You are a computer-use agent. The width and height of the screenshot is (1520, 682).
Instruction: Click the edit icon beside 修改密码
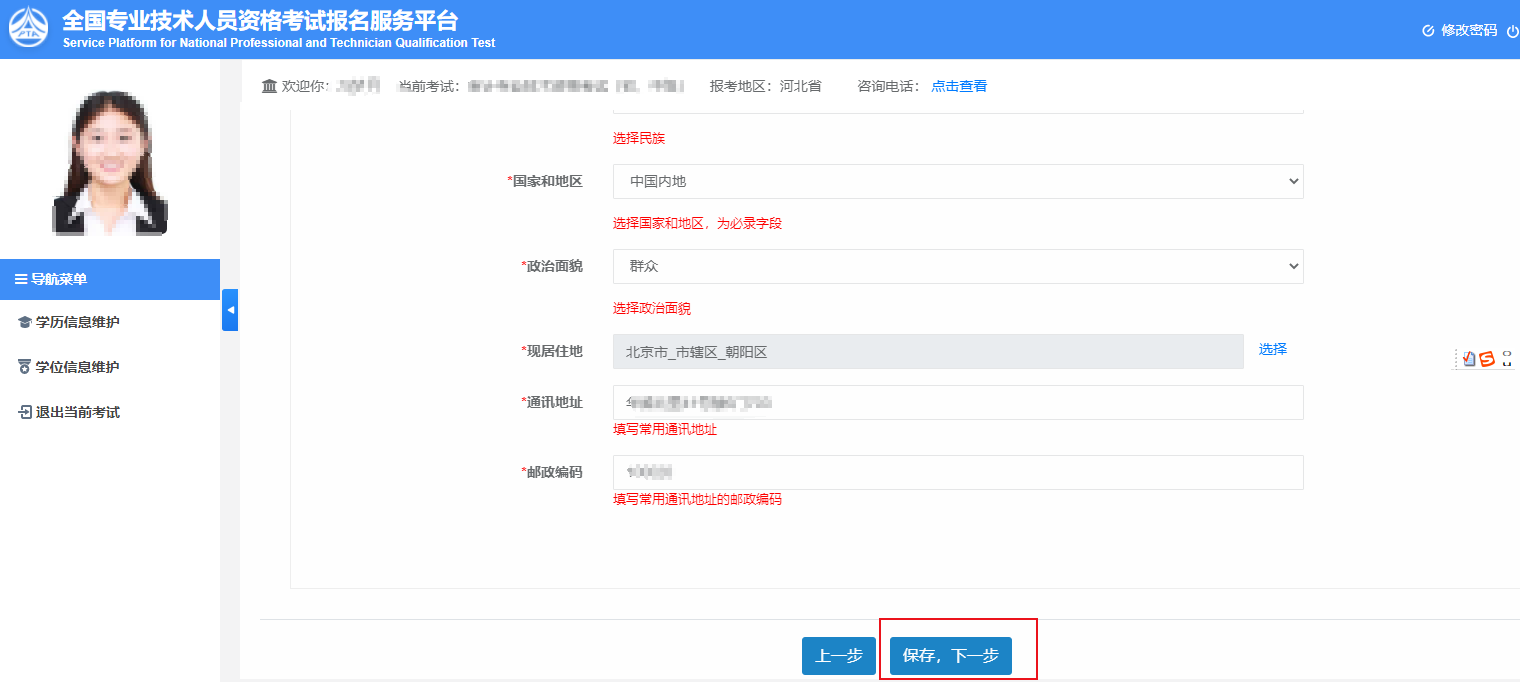[x=1428, y=31]
